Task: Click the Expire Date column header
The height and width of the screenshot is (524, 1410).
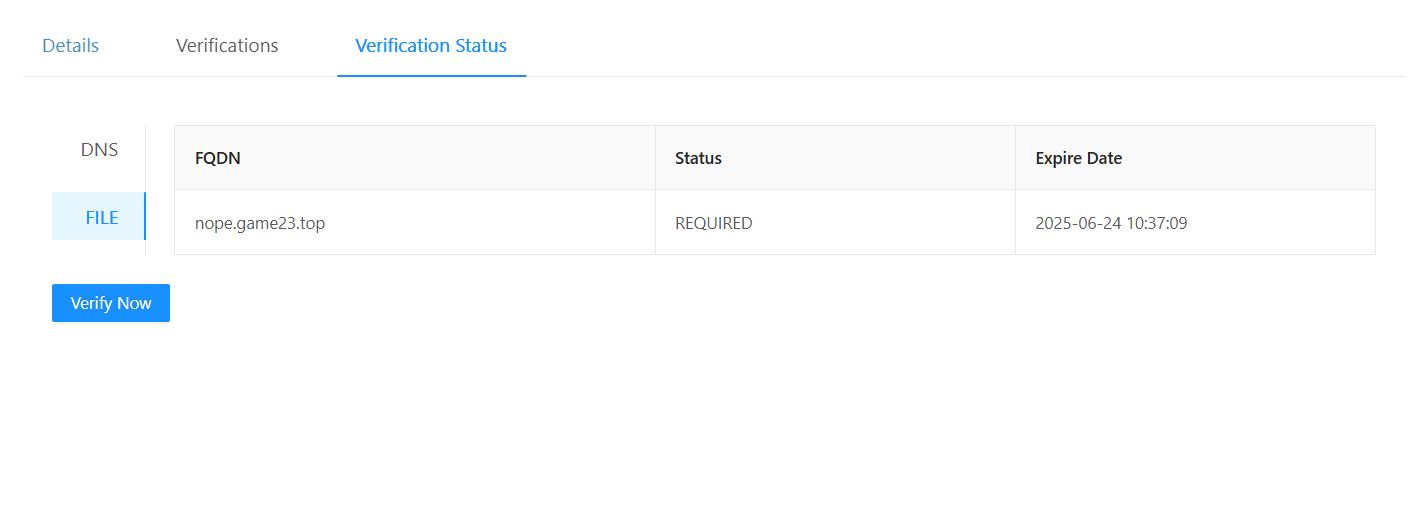Action: pyautogui.click(x=1078, y=158)
